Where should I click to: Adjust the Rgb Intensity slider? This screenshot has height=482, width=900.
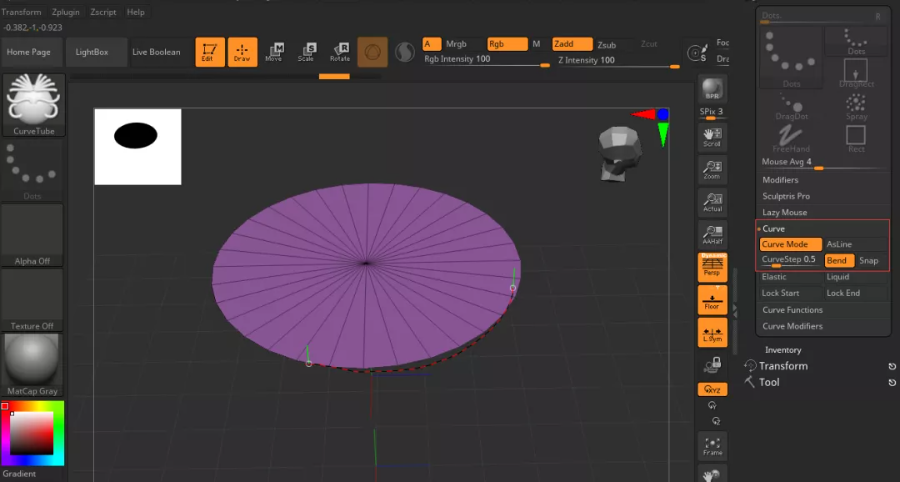(x=487, y=60)
